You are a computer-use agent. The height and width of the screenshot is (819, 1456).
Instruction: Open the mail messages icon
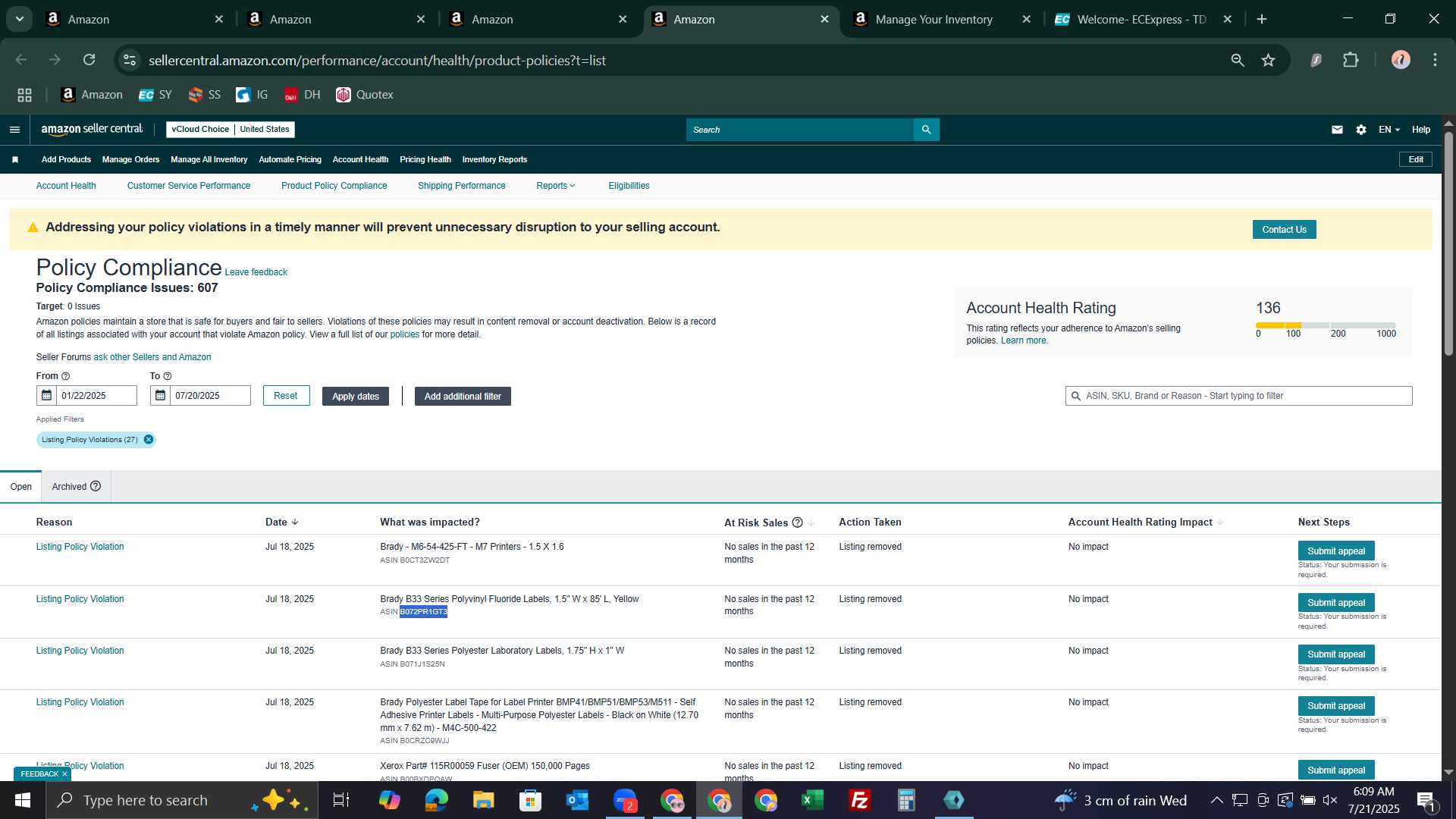(x=1337, y=130)
